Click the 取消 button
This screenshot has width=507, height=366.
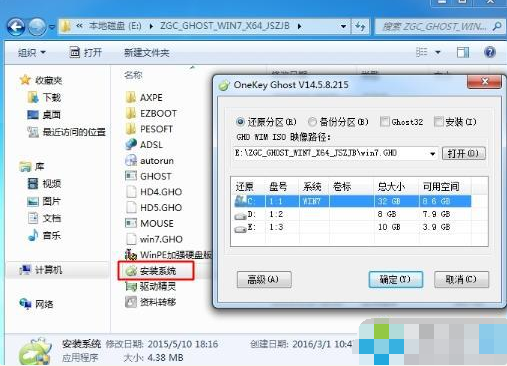[x=461, y=279]
